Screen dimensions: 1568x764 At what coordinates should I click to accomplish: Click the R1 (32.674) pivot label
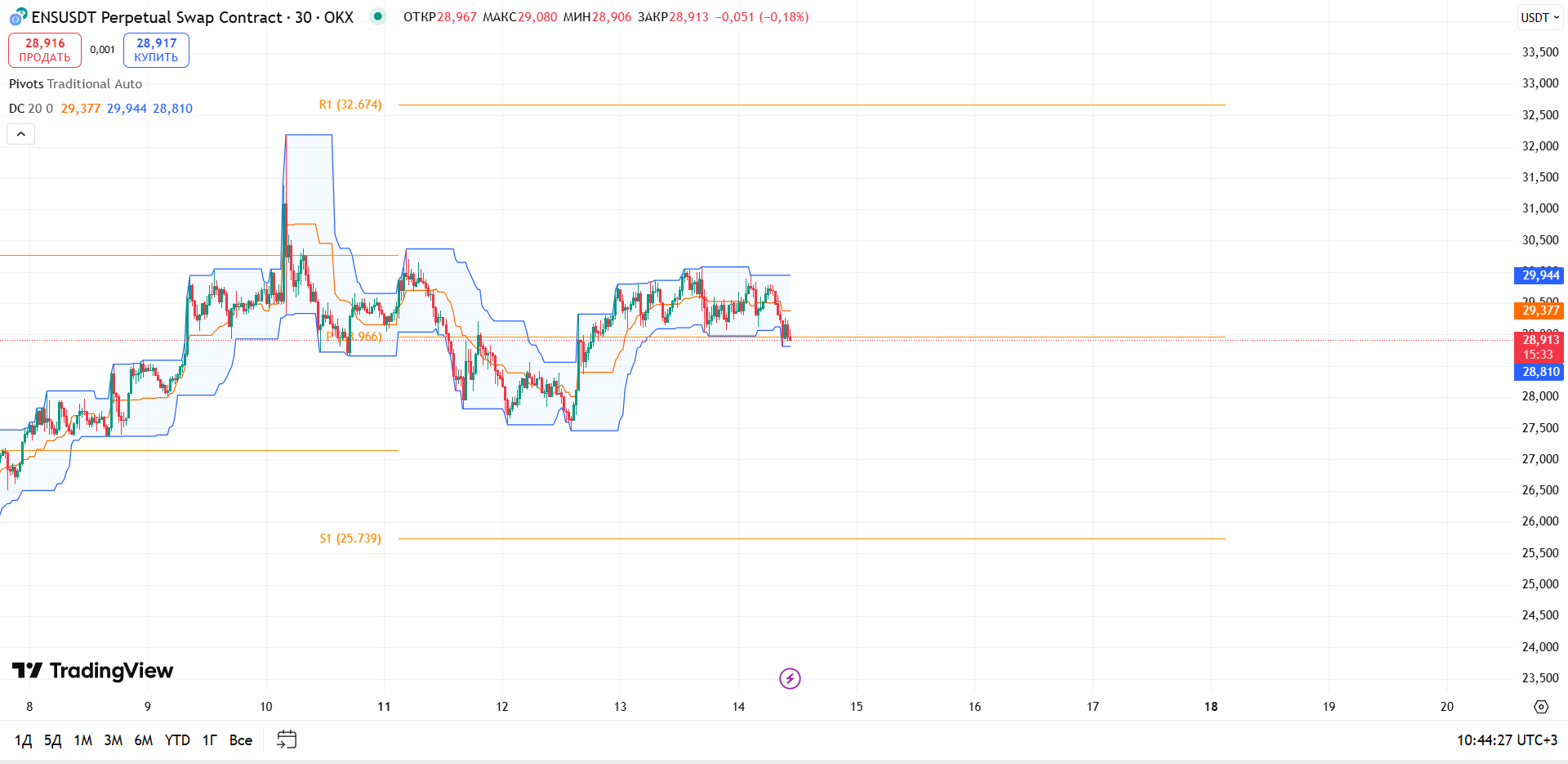pos(350,105)
